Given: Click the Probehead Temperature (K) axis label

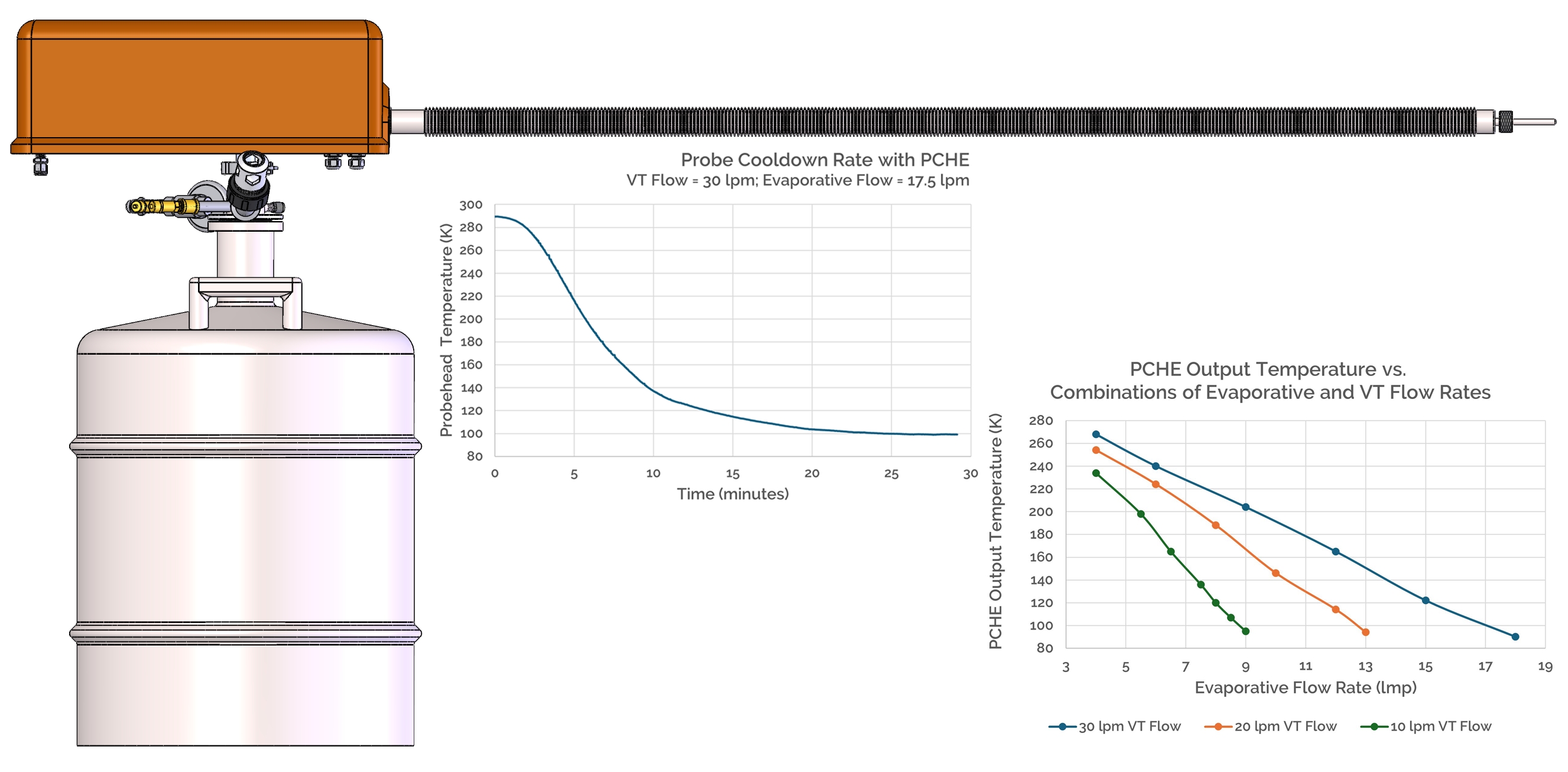Looking at the screenshot, I should [446, 330].
